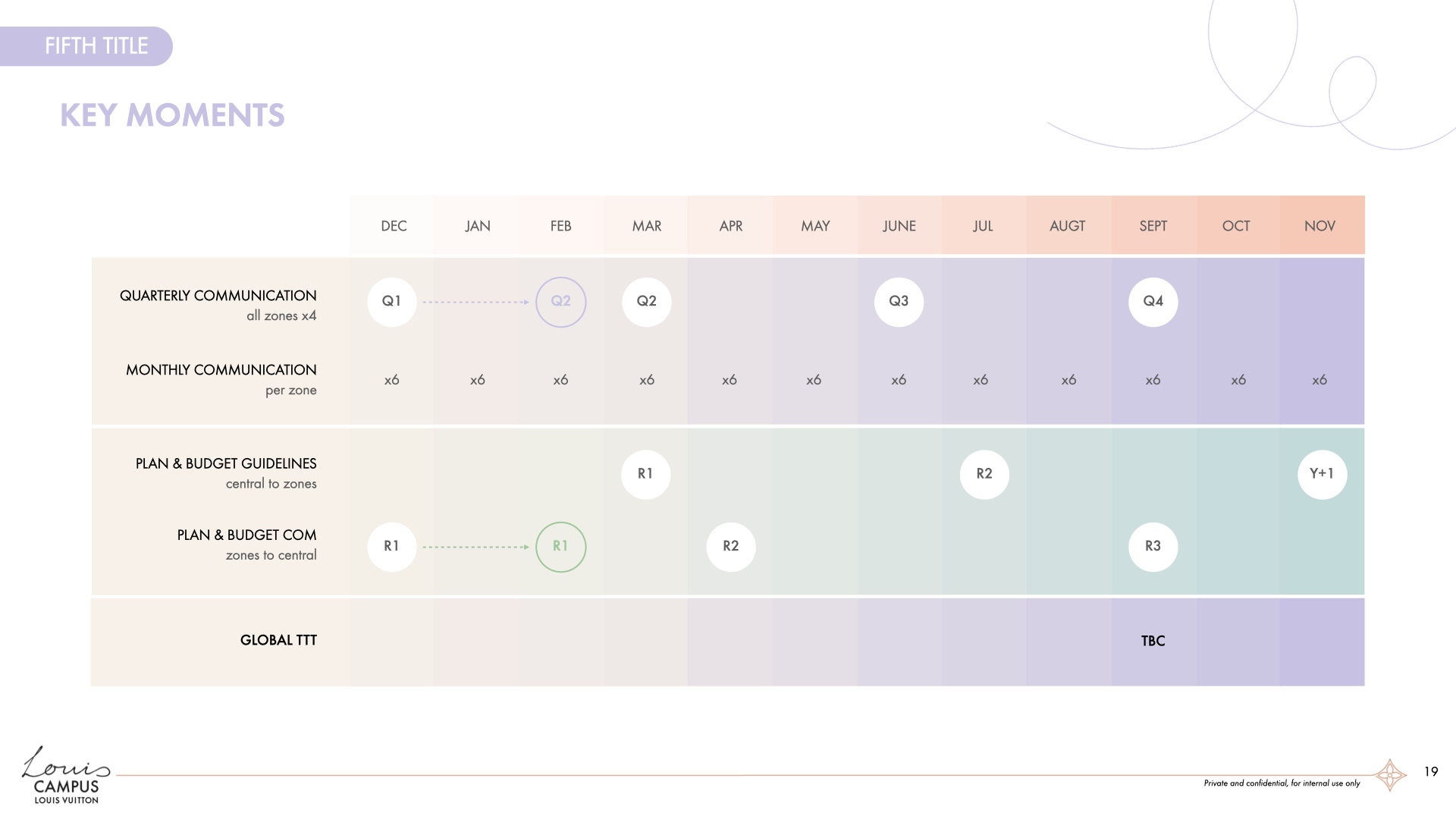1456x819 pixels.
Task: Select the TBC label in Global TTT
Action: [x=1153, y=642]
